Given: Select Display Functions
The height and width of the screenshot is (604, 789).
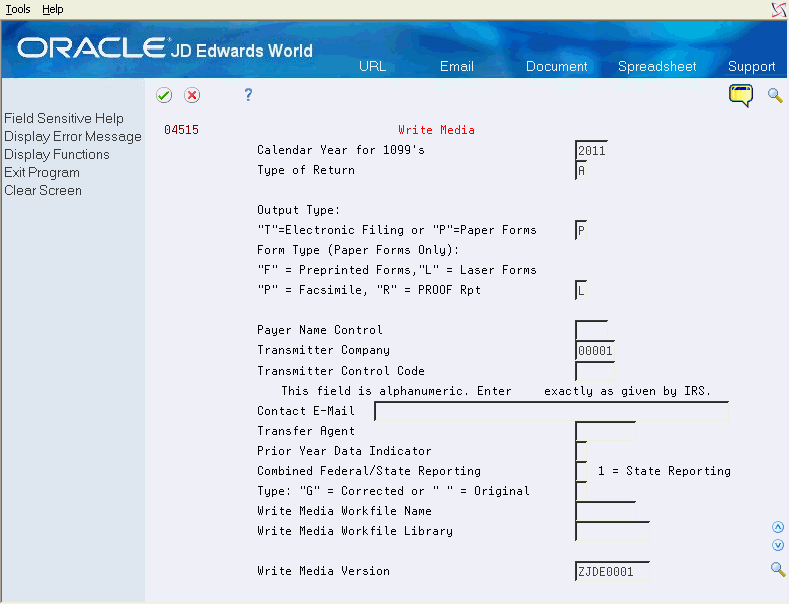Looking at the screenshot, I should coord(57,155).
